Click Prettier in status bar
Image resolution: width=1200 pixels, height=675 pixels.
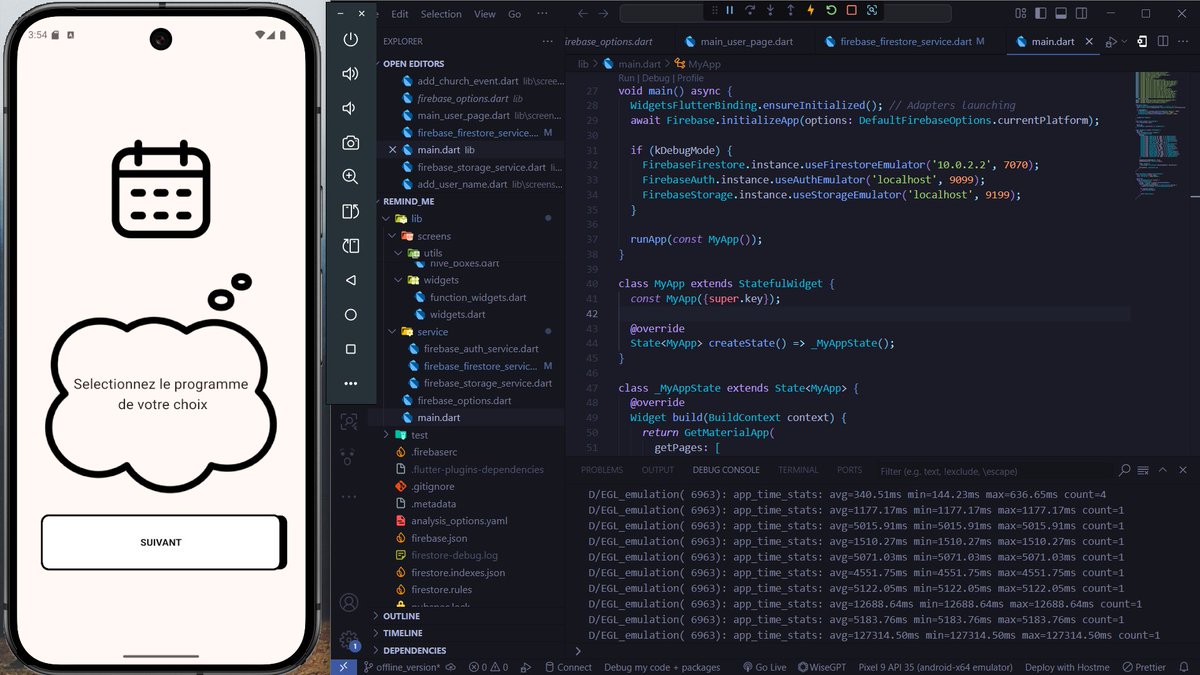tap(1144, 667)
